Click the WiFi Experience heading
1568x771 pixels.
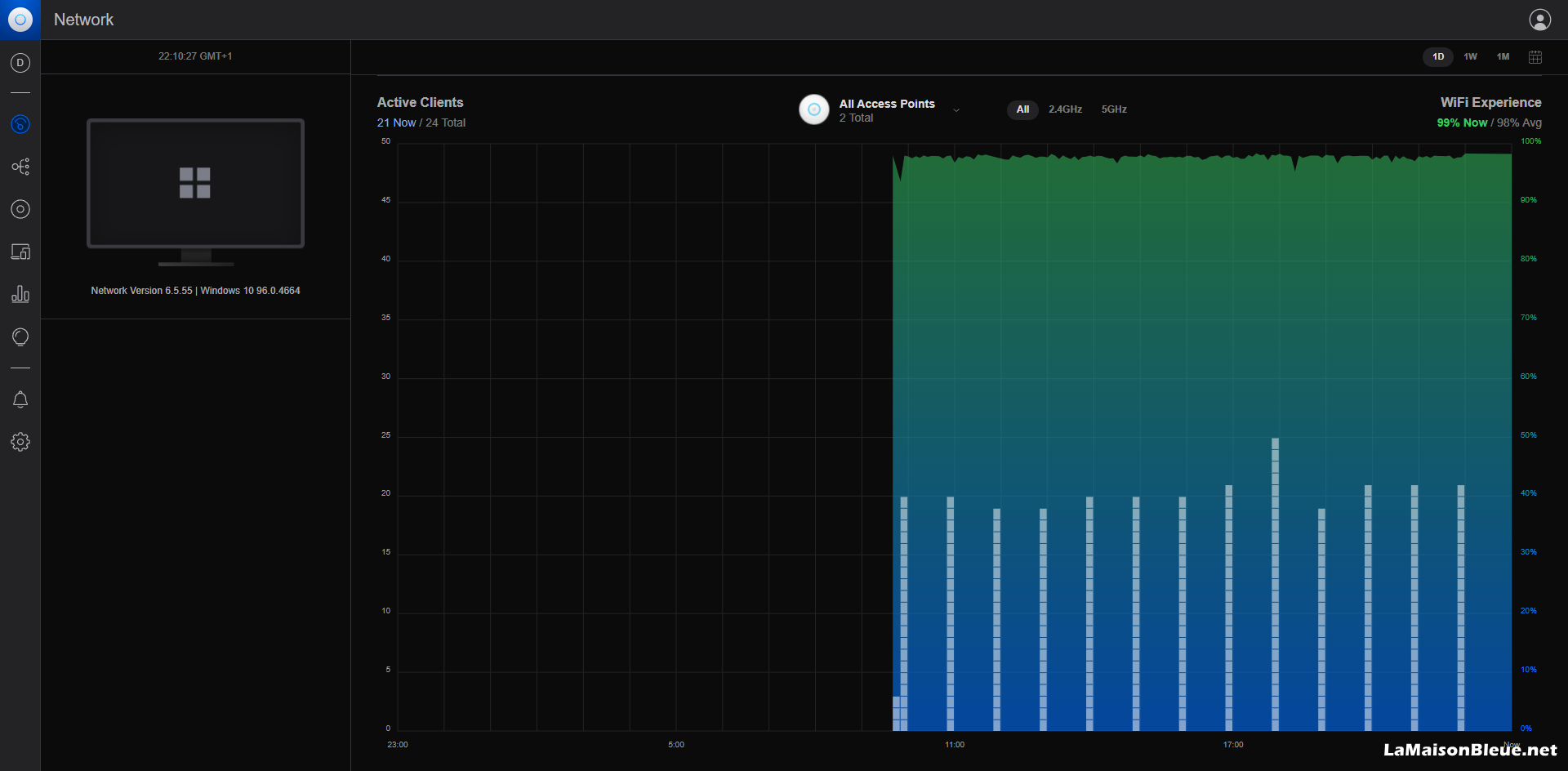tap(1490, 102)
